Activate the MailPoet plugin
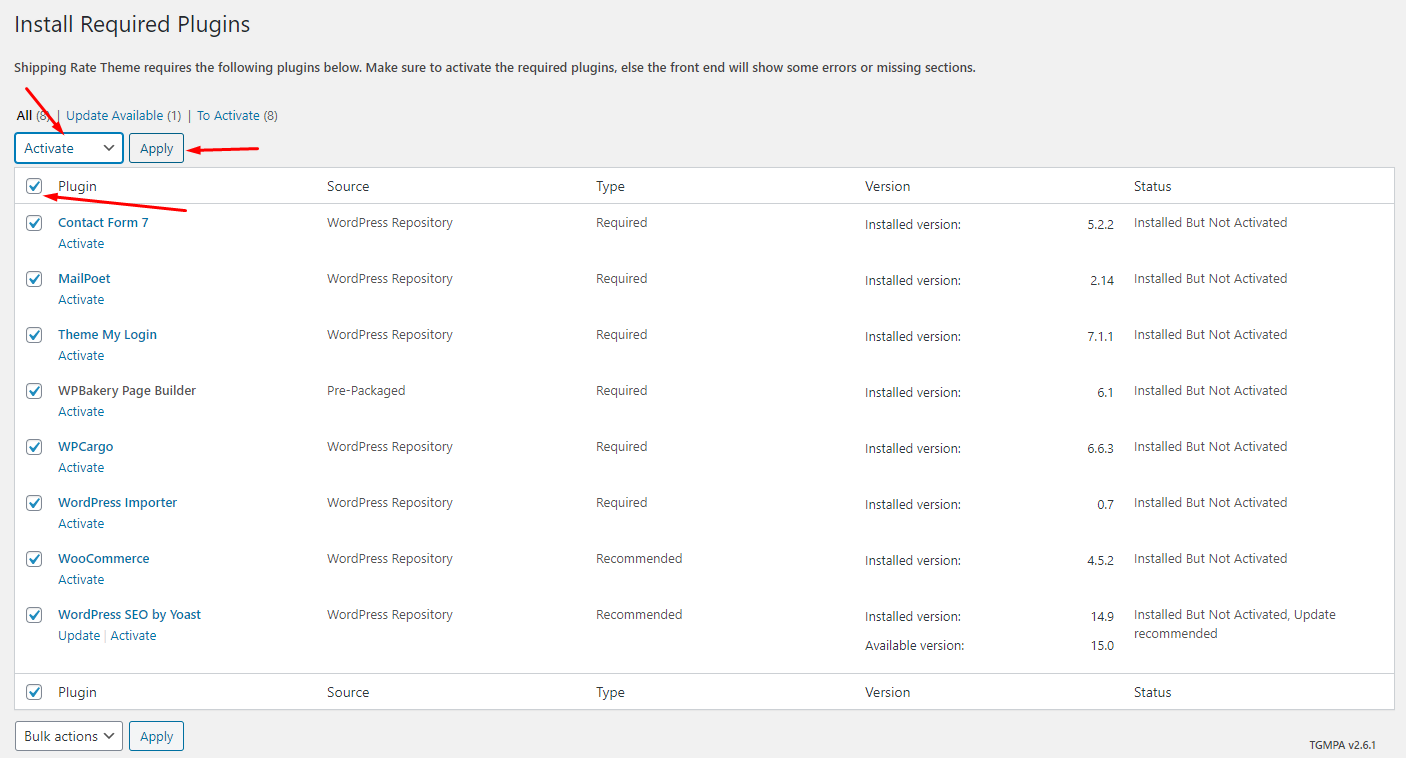 (81, 300)
